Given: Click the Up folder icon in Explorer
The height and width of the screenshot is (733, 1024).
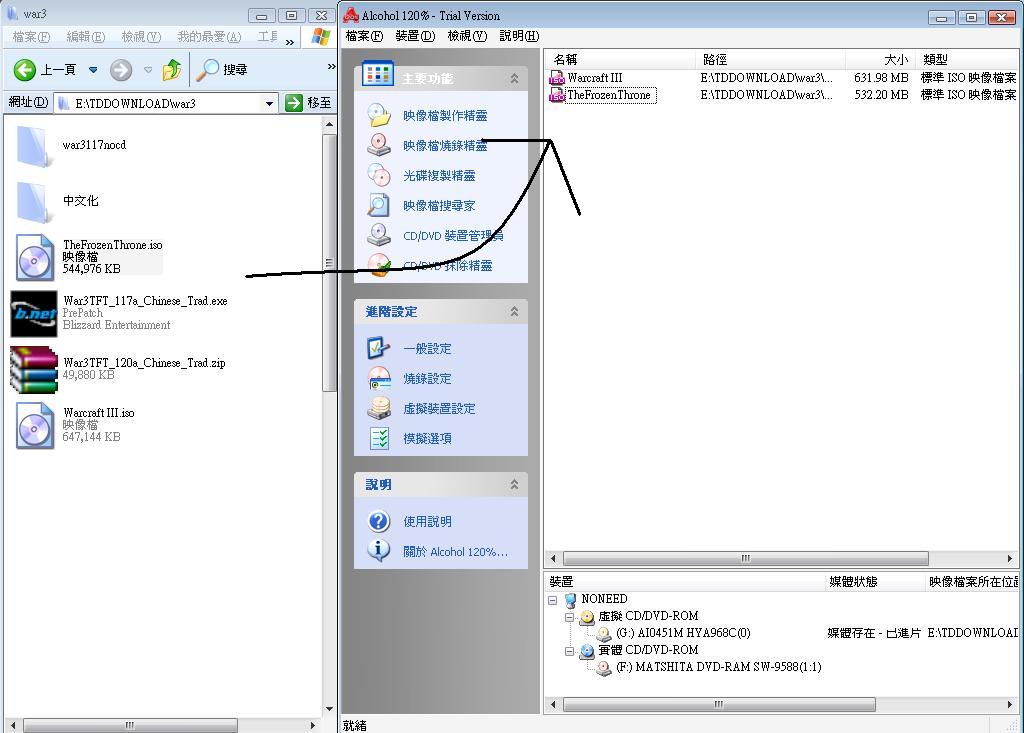Looking at the screenshot, I should coord(172,69).
